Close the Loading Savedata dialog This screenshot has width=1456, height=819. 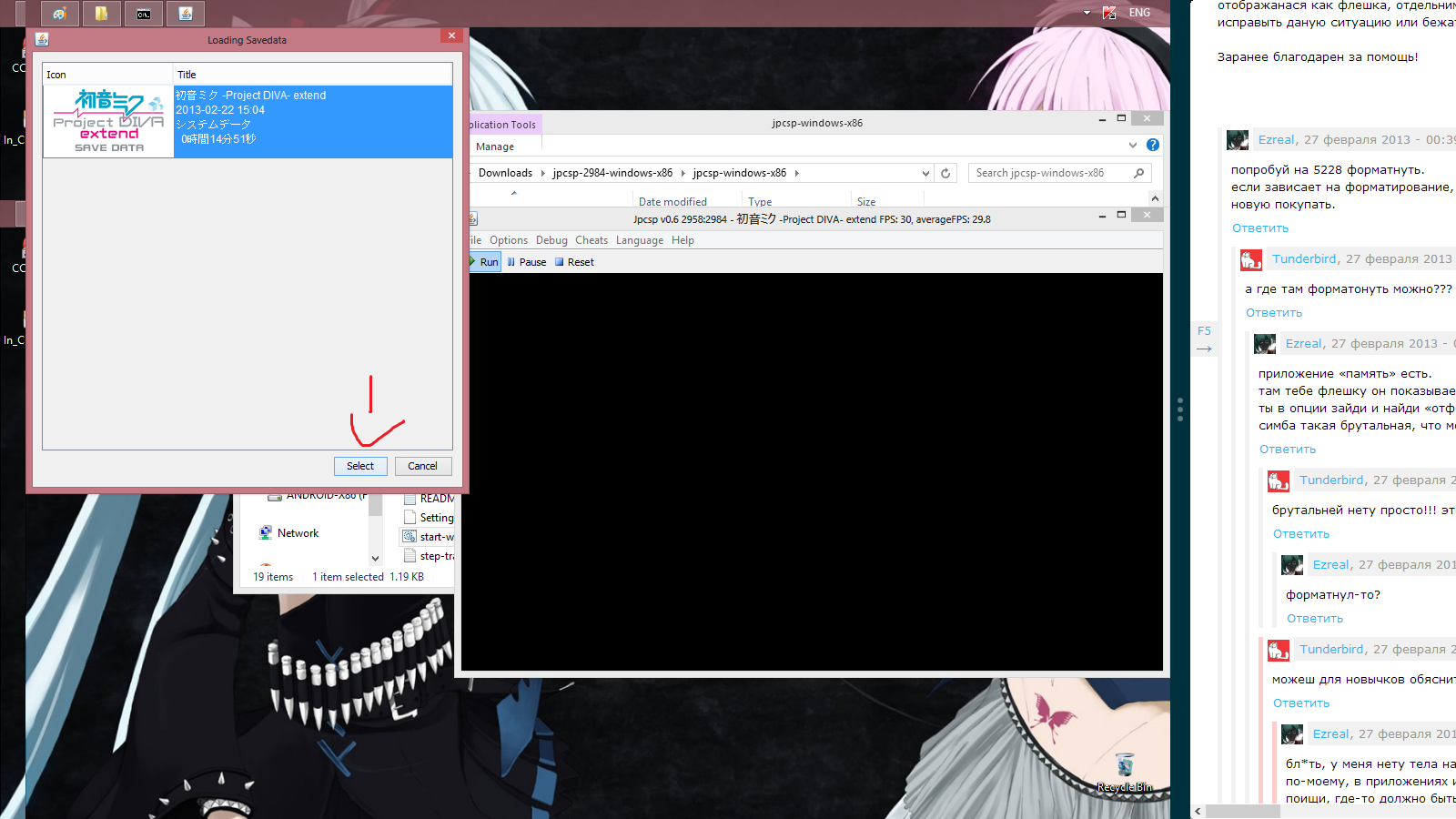tap(451, 35)
